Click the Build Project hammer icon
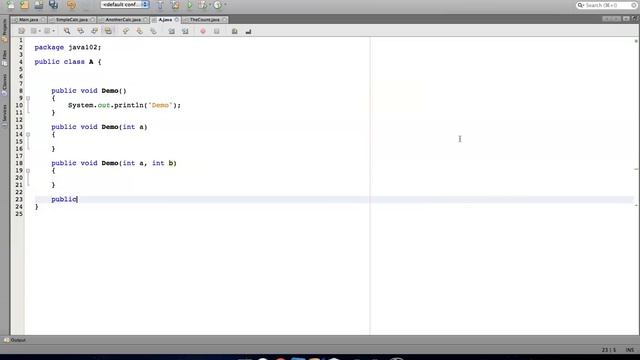Image resolution: width=640 pixels, height=360 pixels. [160, 5]
